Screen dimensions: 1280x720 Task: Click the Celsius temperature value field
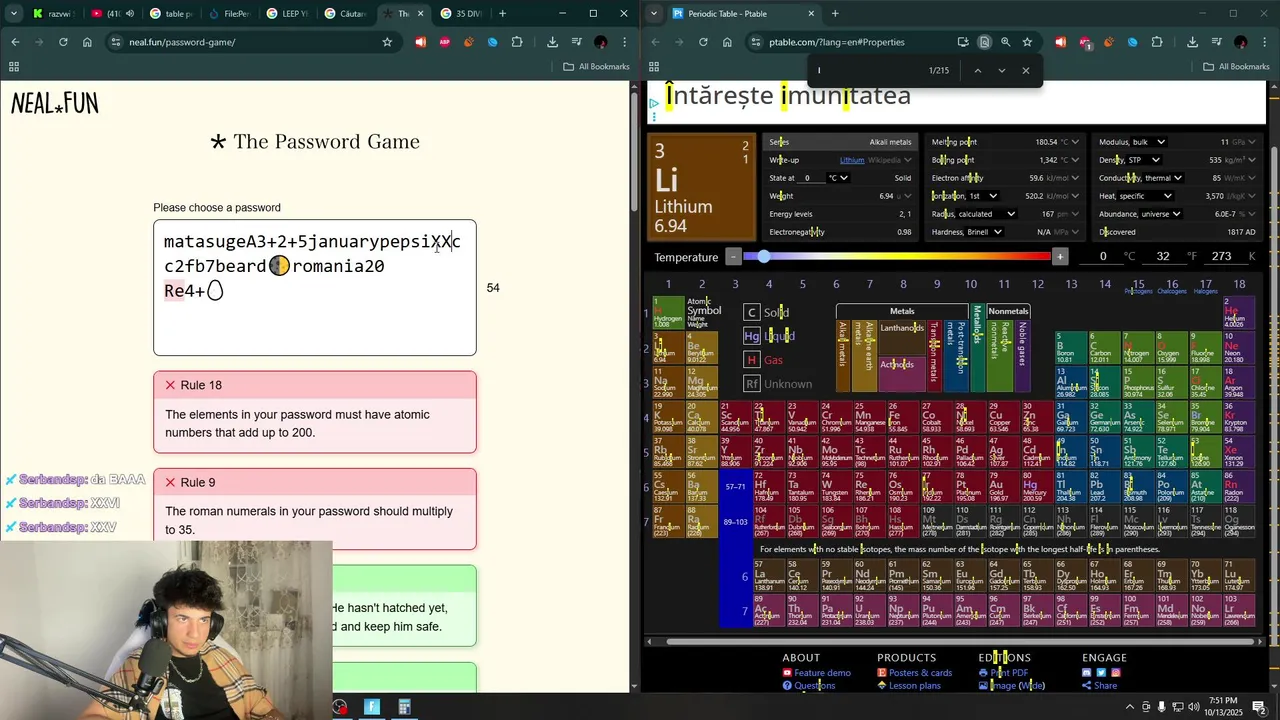[x=1103, y=257]
